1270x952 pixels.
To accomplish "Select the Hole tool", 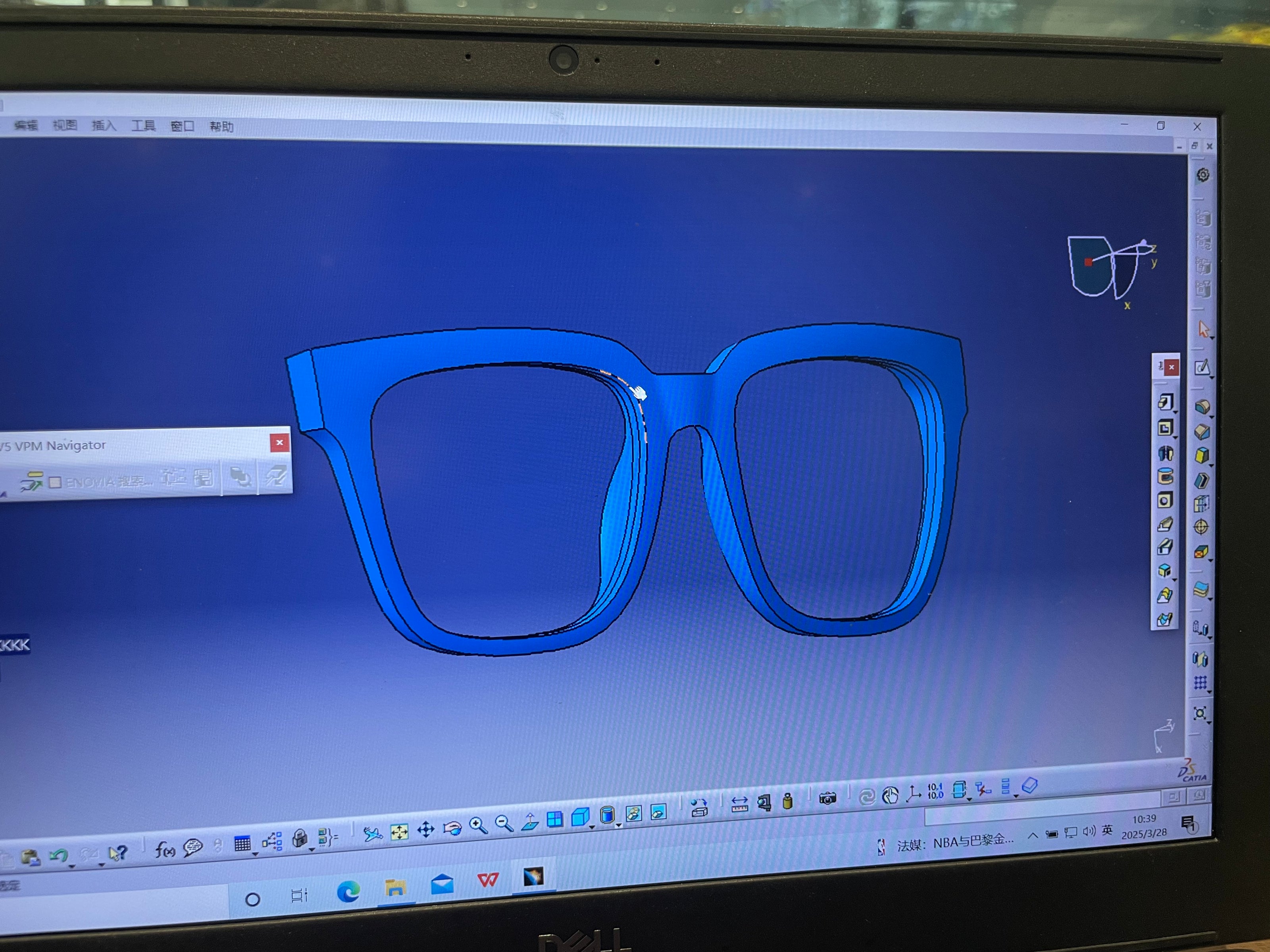I will tap(1164, 500).
